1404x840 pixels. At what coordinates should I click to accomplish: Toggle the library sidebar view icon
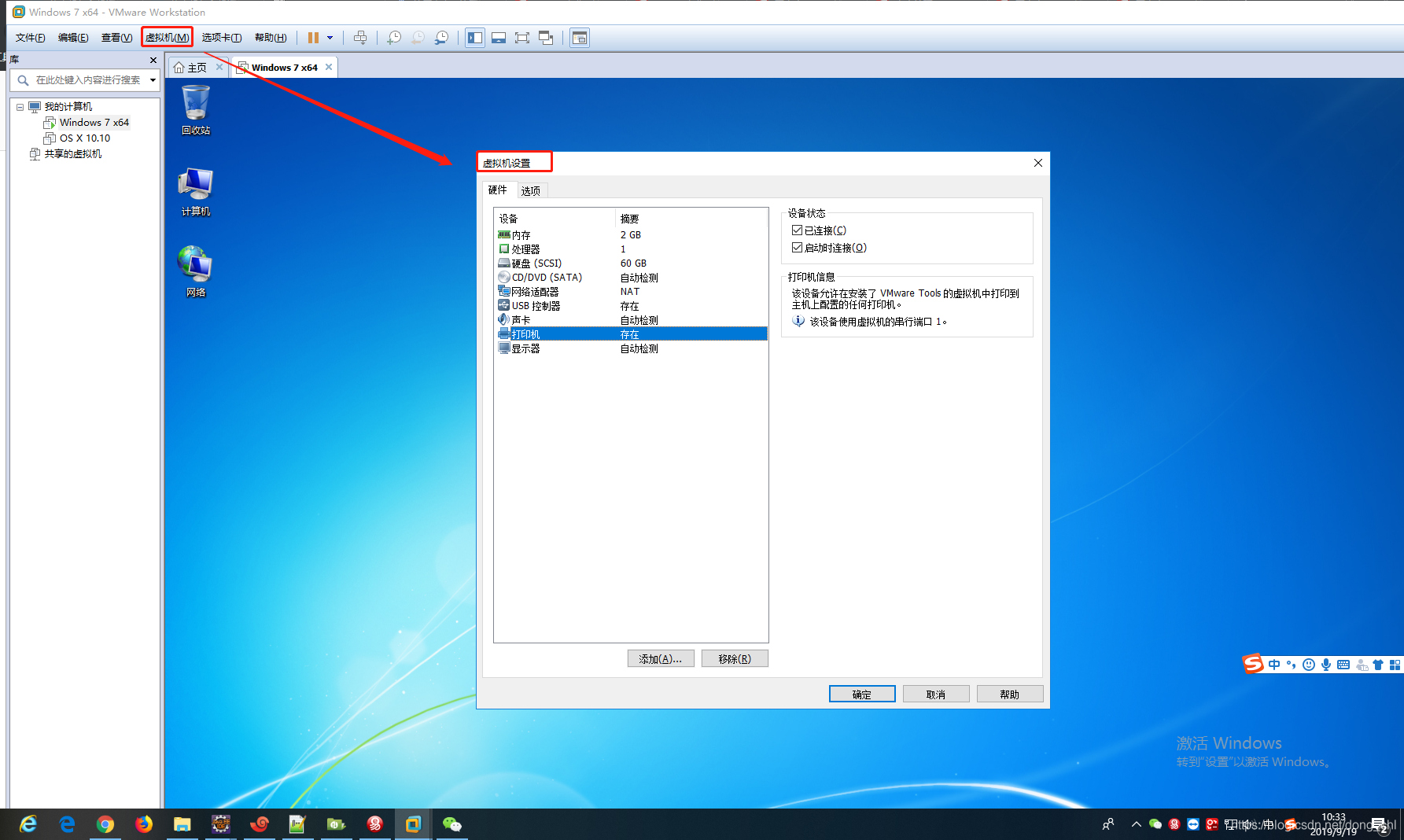(x=474, y=38)
